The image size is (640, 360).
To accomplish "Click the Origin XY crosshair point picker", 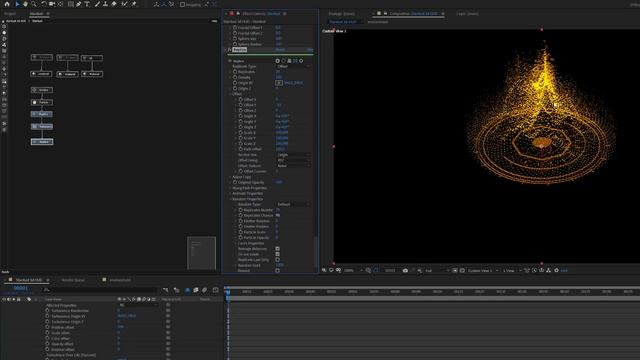I will tap(279, 83).
